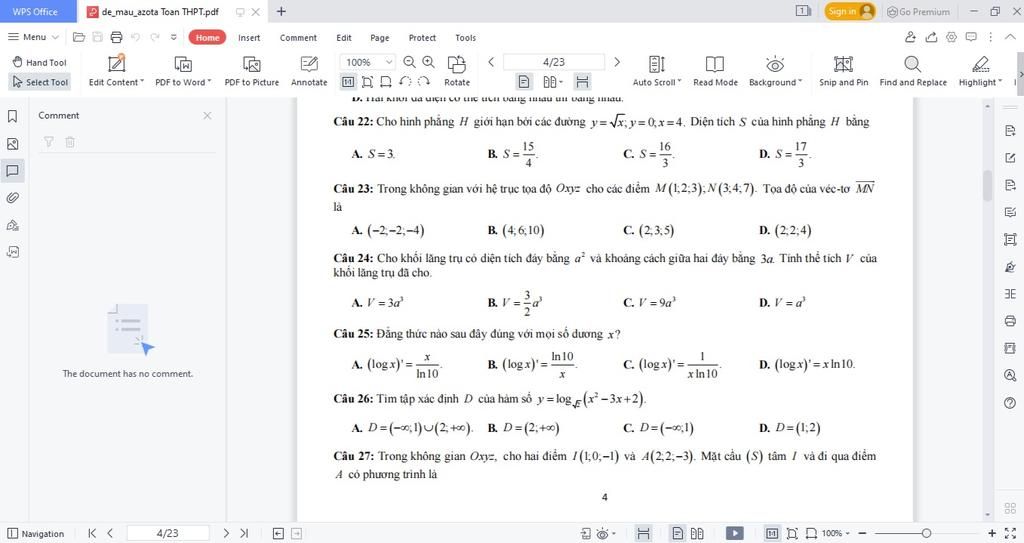This screenshot has height=543, width=1024.
Task: Choose the Annotate tool
Action: point(309,71)
